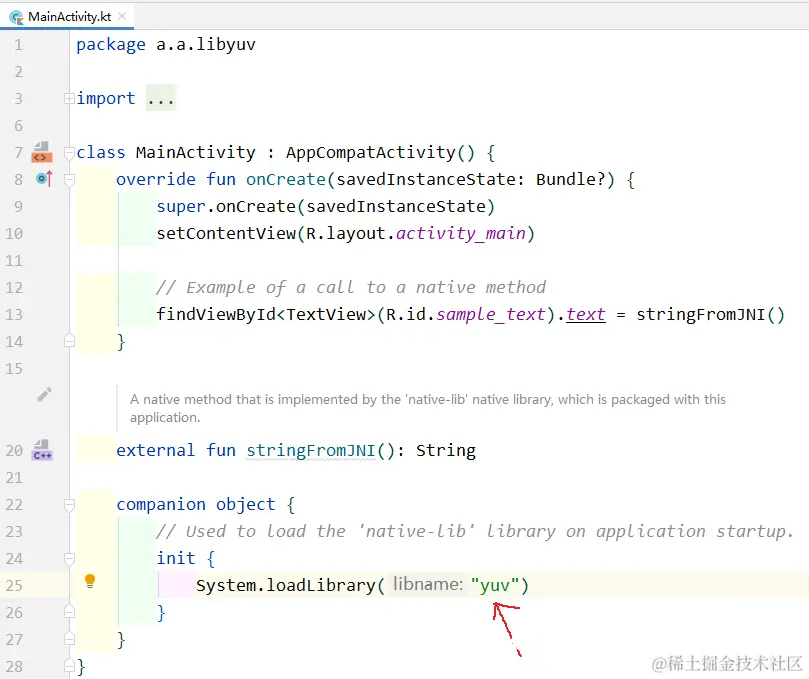Close the MainActivity.kt tab
Screen dimensions: 809x679
[x=122, y=16]
